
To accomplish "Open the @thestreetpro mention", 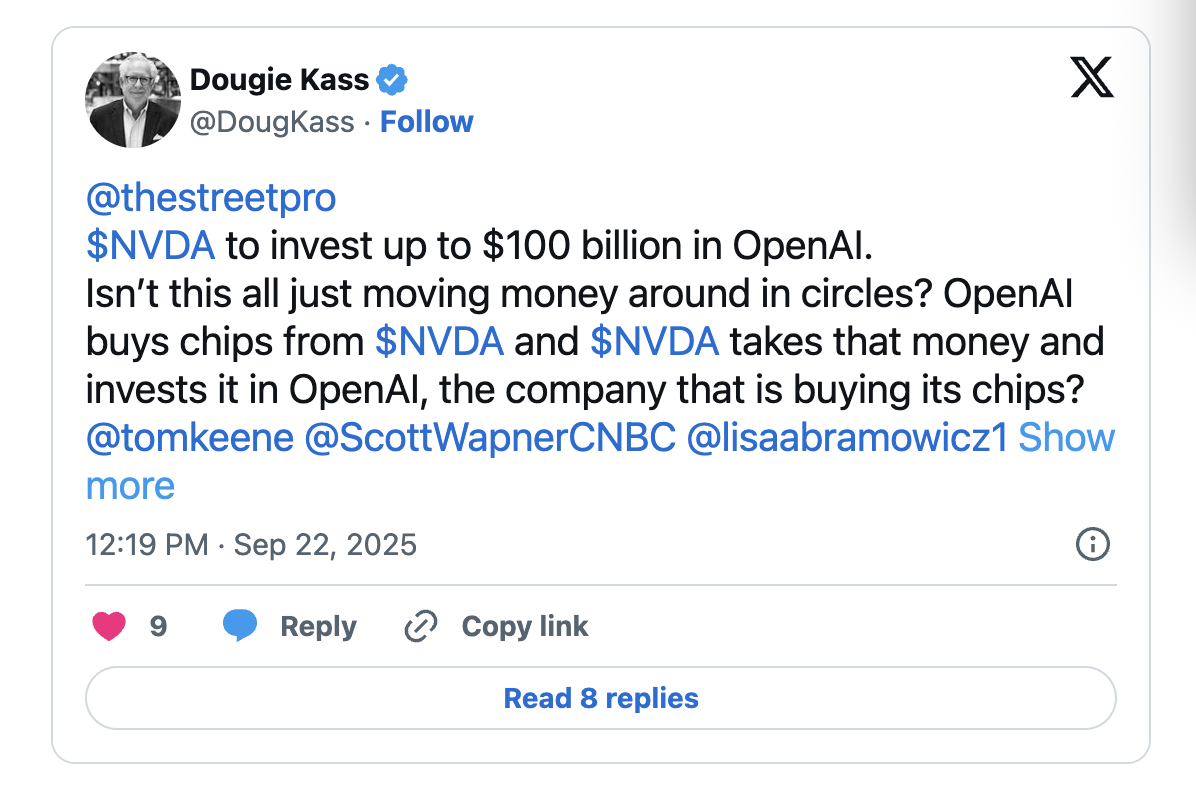I will (x=211, y=198).
